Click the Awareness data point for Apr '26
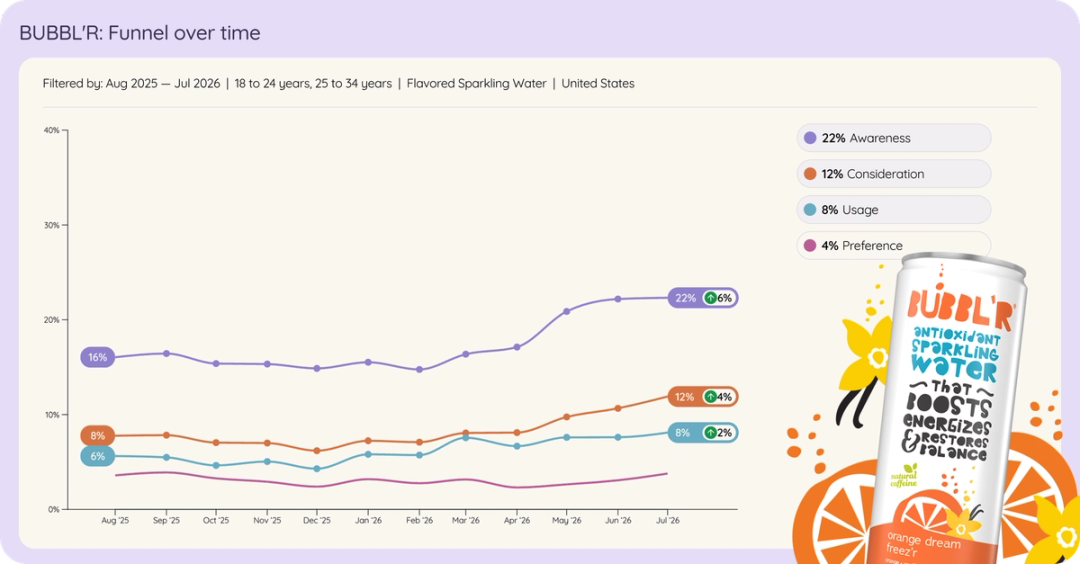 [x=517, y=347]
